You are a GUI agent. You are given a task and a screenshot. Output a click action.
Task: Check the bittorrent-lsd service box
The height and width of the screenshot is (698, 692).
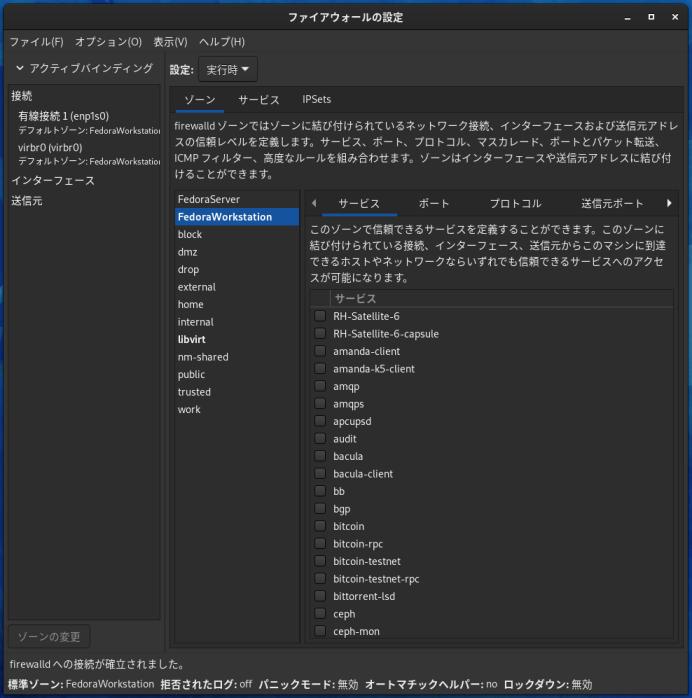pyautogui.click(x=320, y=596)
